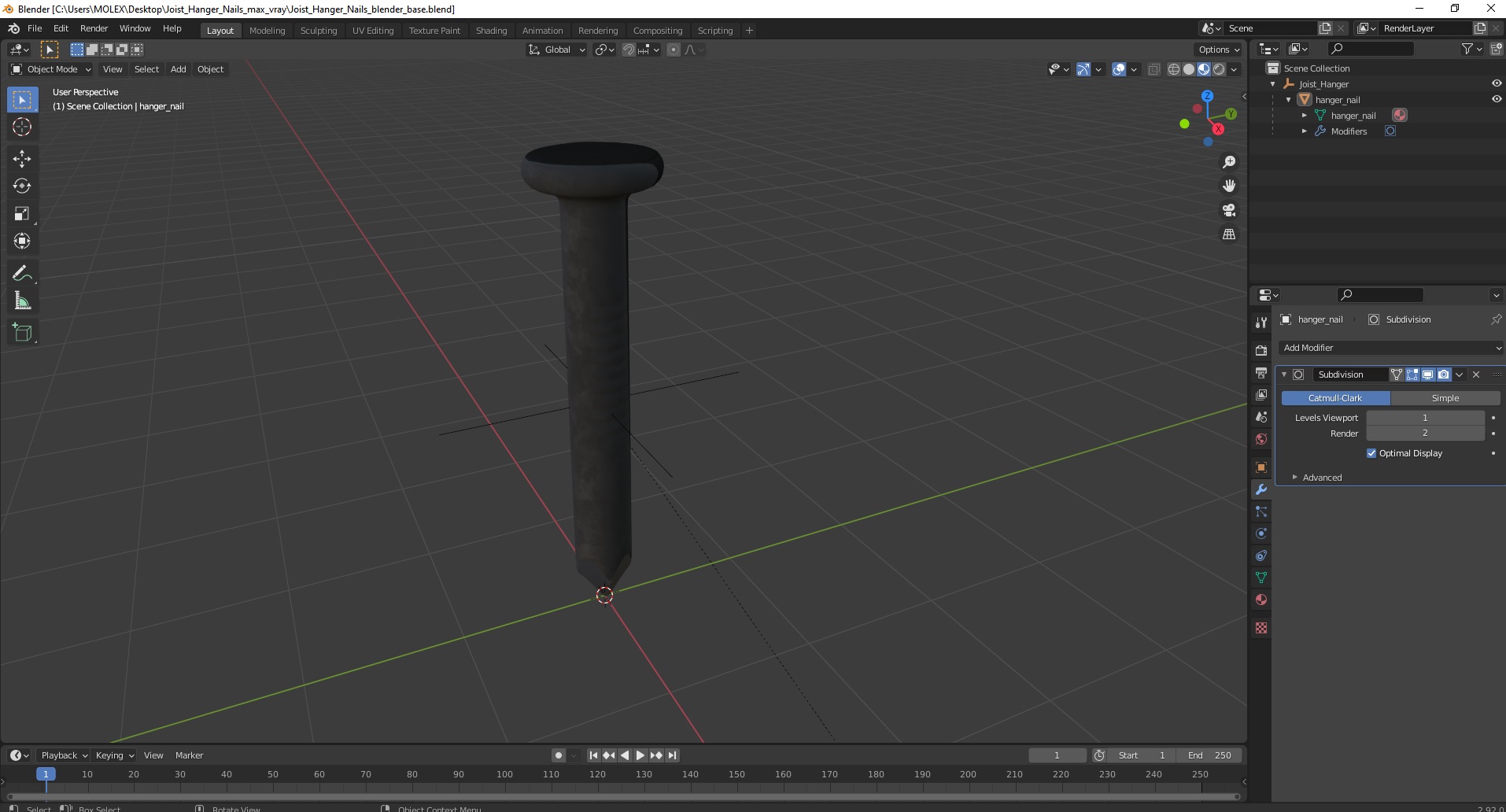This screenshot has height=812, width=1506.
Task: Select the Measure tool
Action: (x=22, y=301)
